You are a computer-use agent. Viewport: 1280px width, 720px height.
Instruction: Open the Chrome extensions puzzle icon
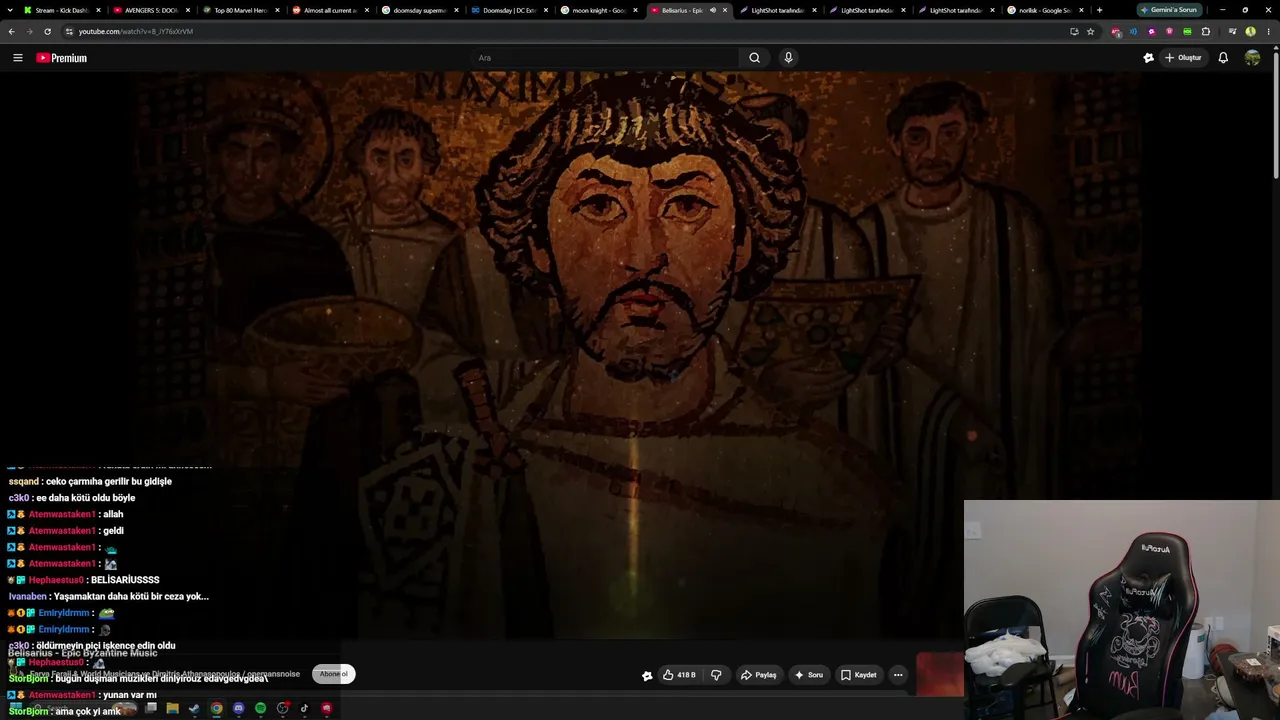click(x=1206, y=31)
